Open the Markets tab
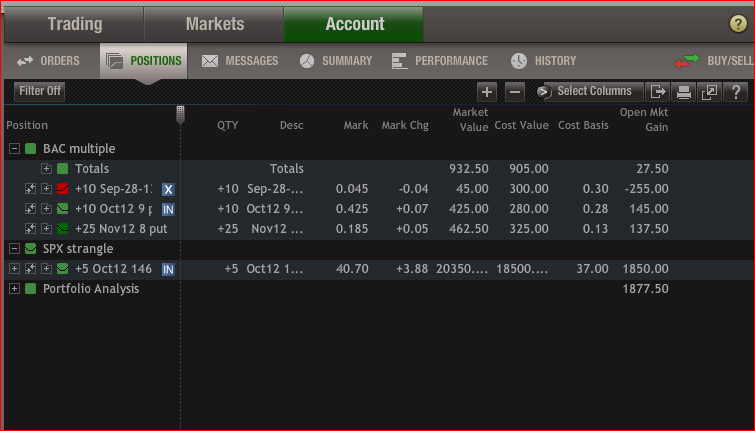The image size is (755, 431). [x=214, y=24]
